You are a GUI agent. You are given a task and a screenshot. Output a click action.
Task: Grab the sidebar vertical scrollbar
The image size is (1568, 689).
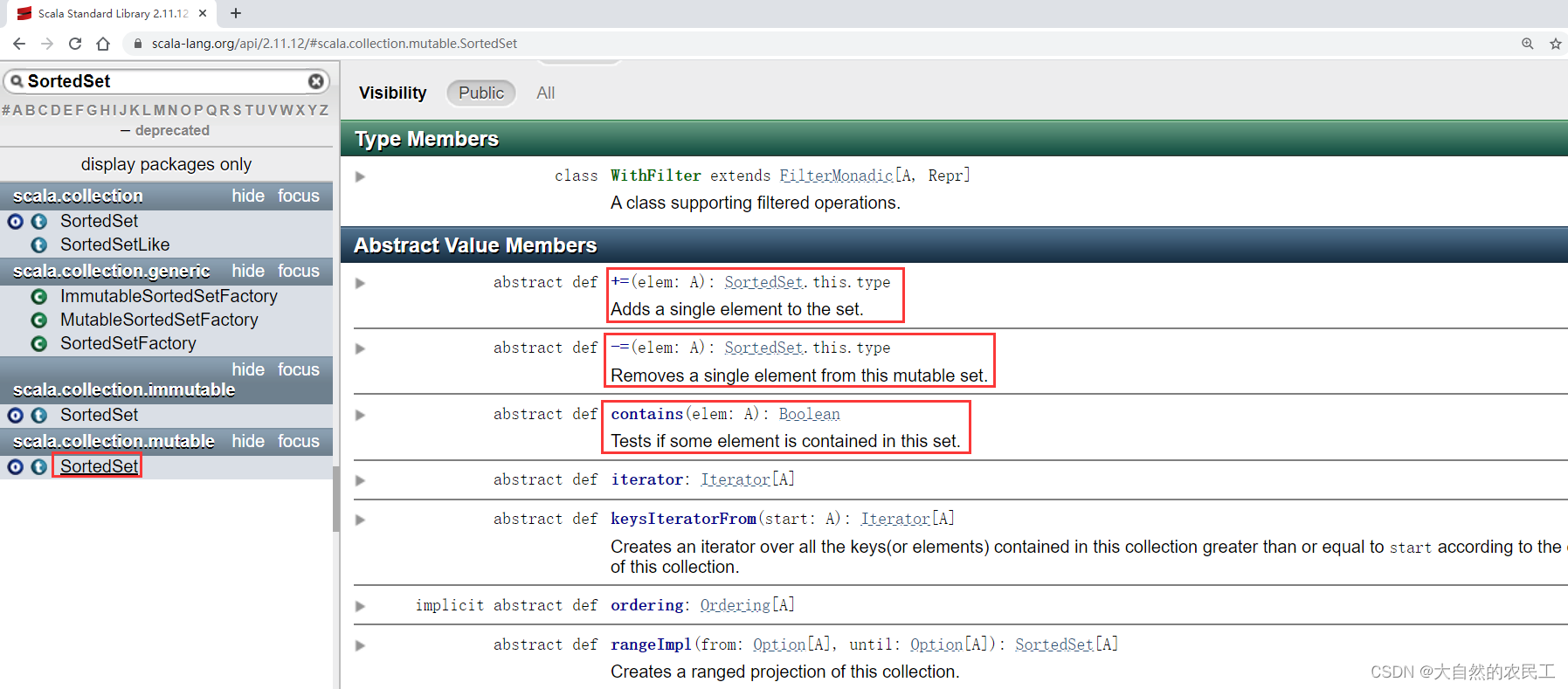click(x=336, y=499)
